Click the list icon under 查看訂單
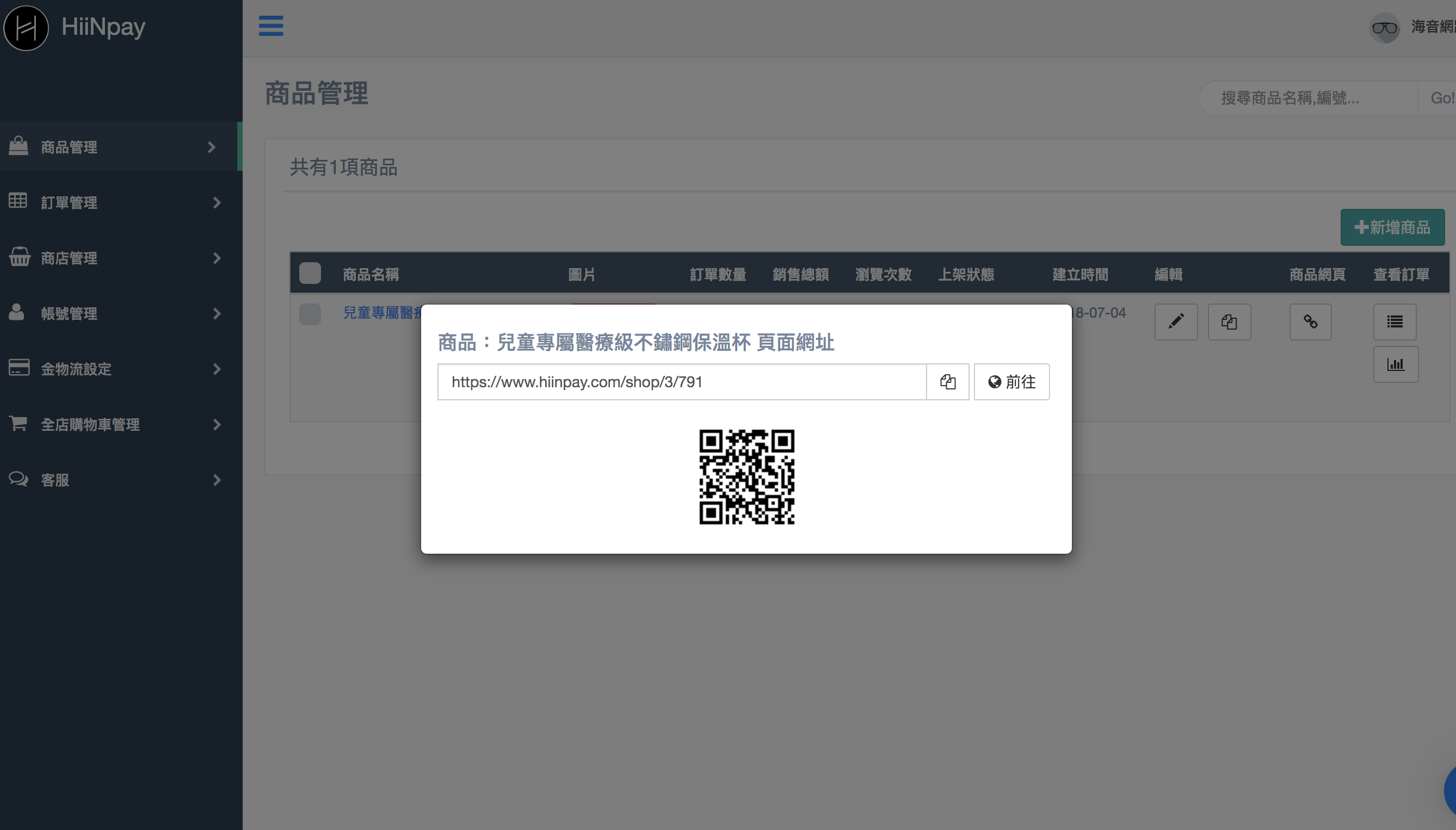This screenshot has width=1456, height=830. (x=1395, y=321)
